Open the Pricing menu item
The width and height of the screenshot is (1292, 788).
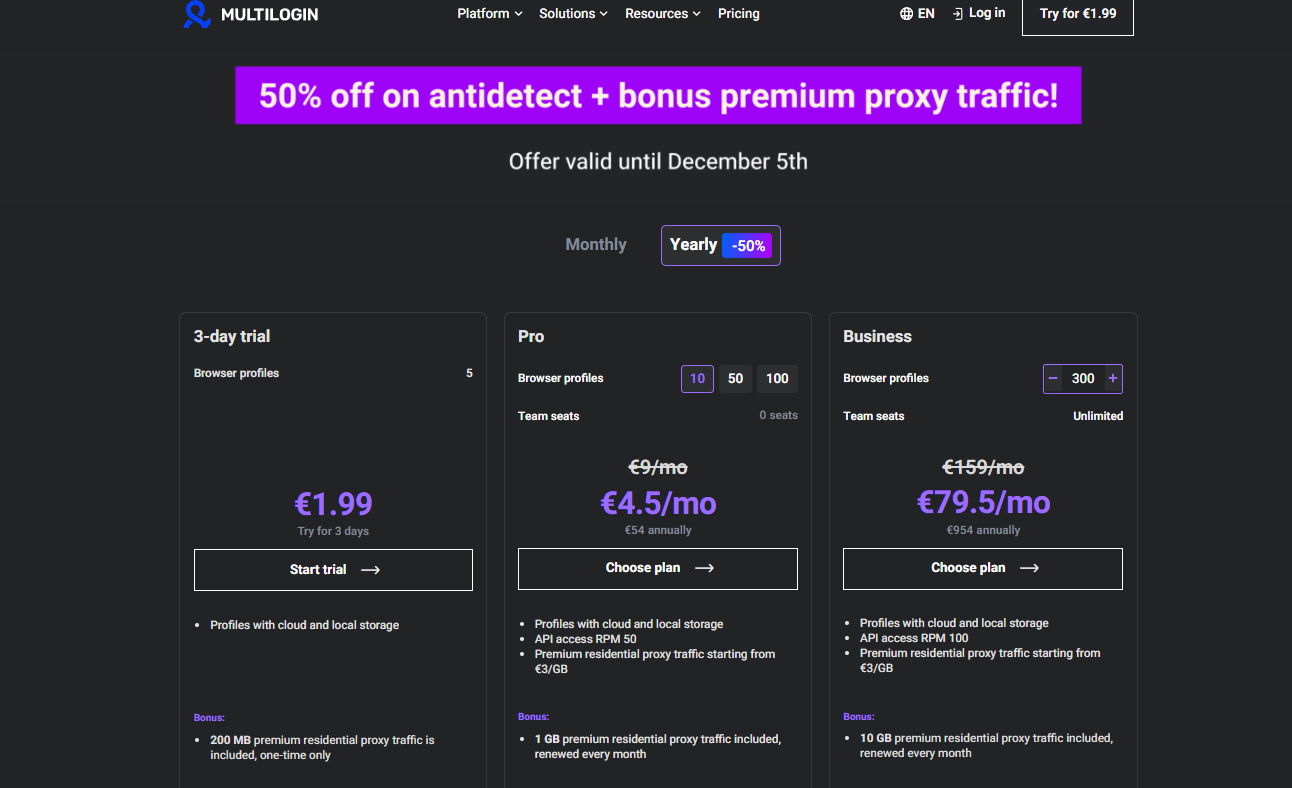[739, 14]
